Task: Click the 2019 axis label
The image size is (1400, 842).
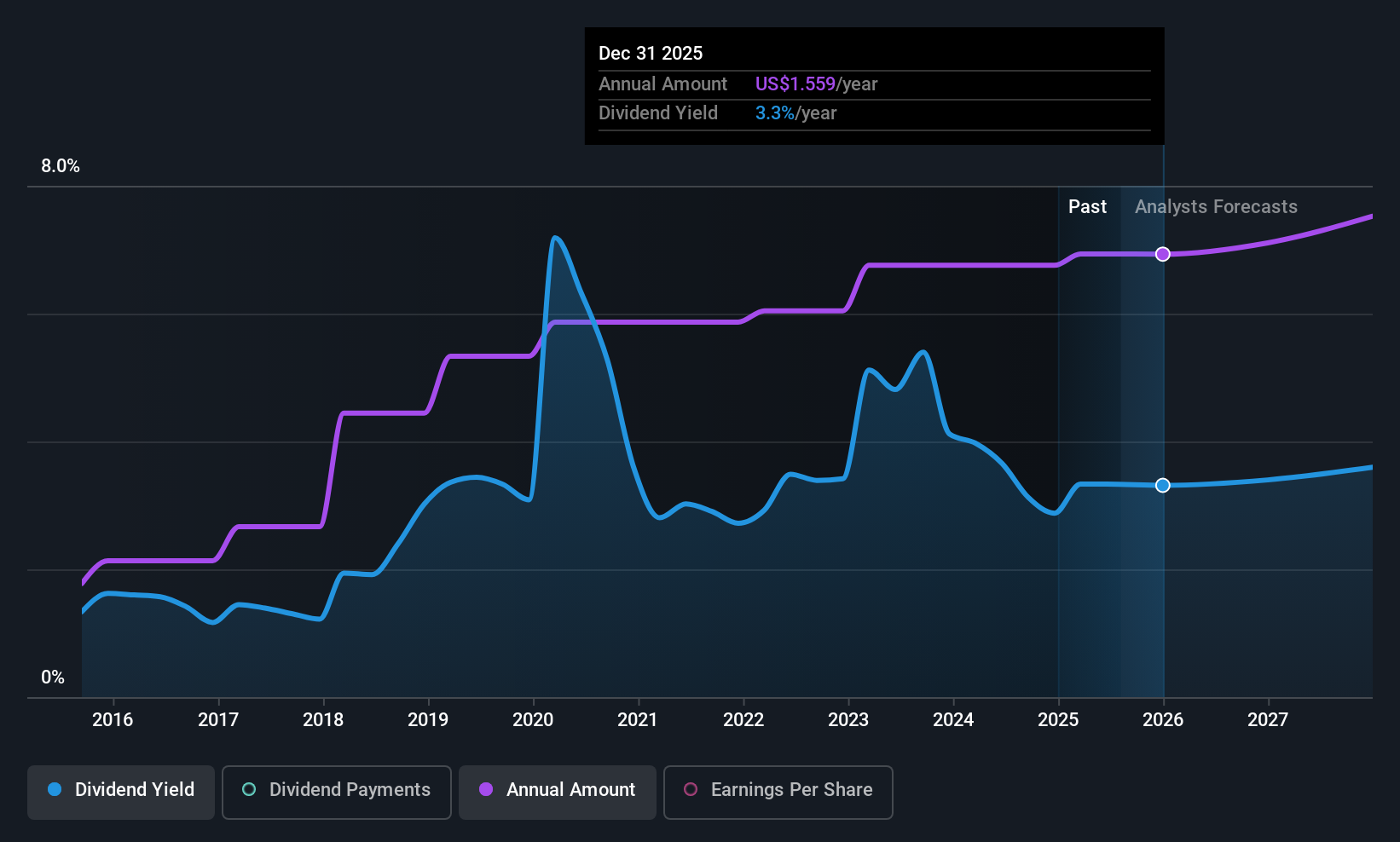Action: pos(428,719)
